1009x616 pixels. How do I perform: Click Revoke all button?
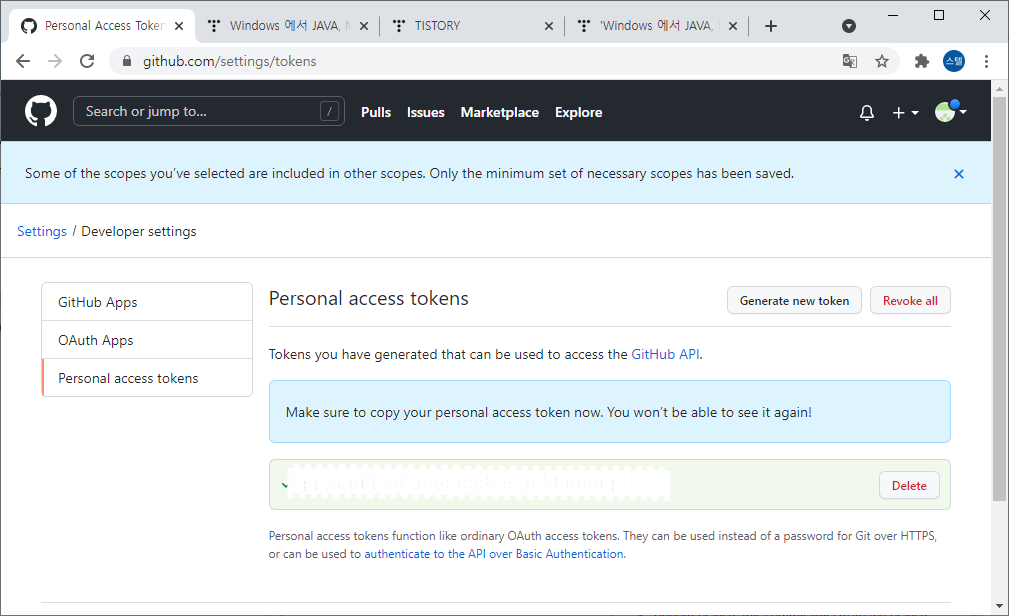tap(910, 301)
